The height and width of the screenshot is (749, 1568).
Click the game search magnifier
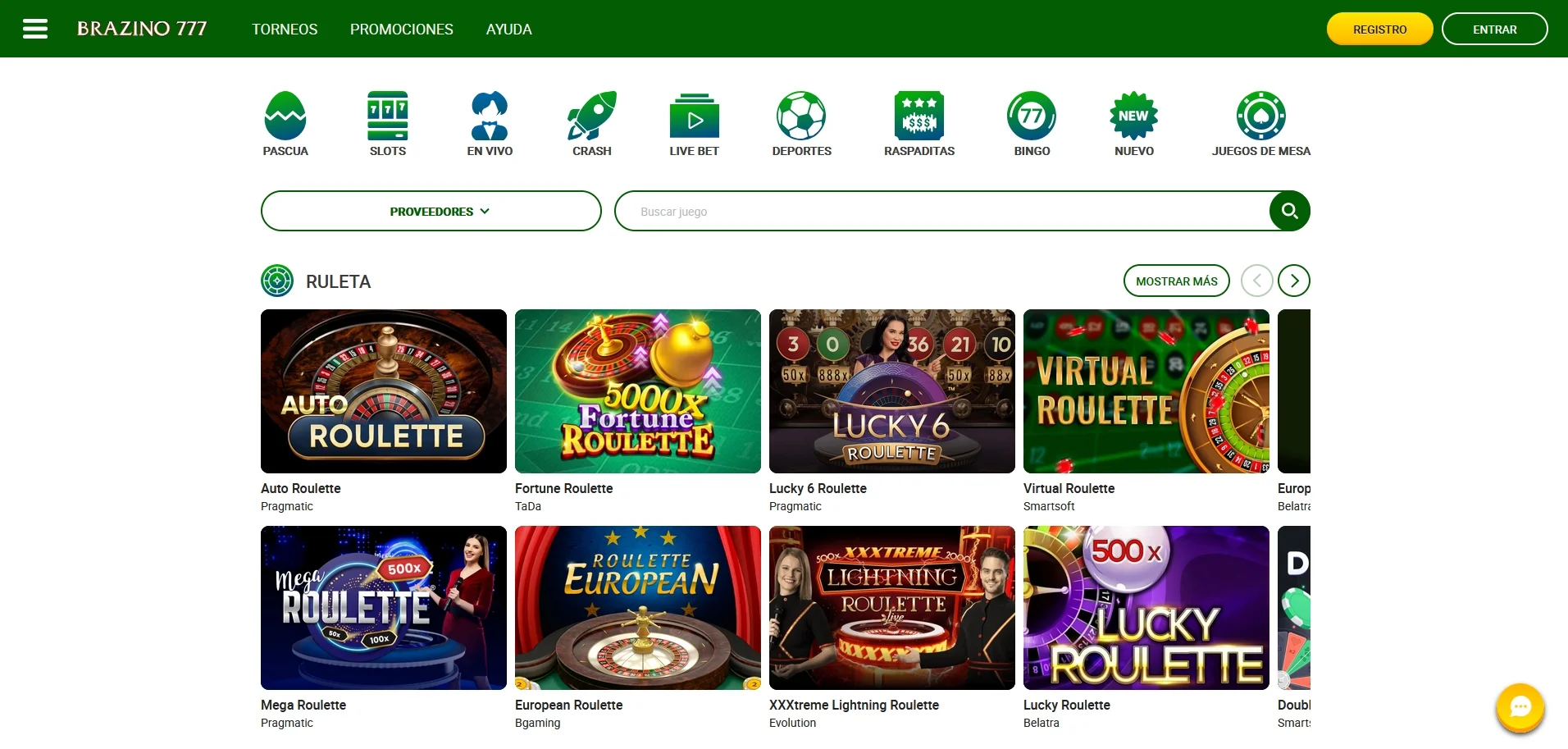tap(1288, 211)
